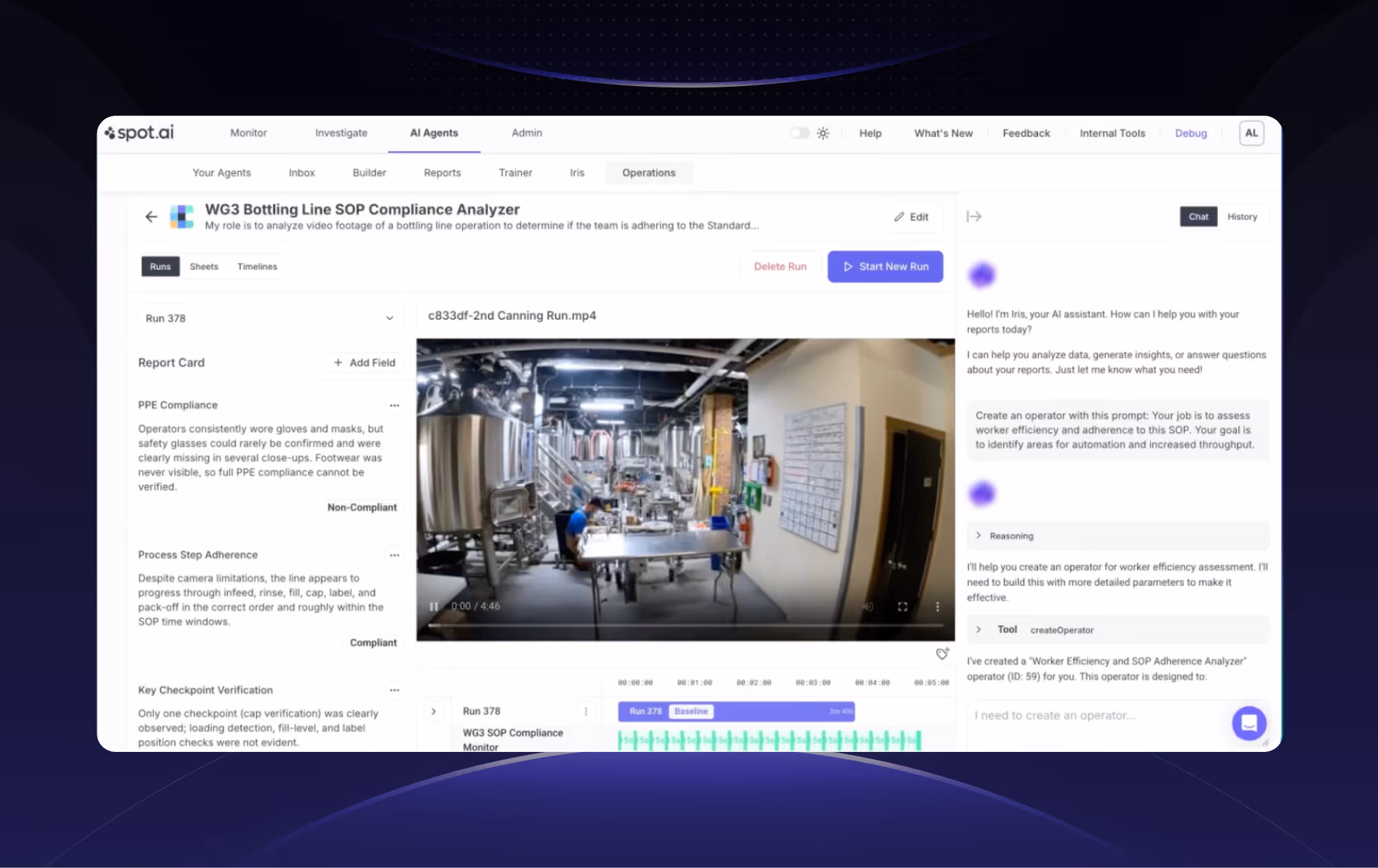The image size is (1378, 868).
Task: Click the WG3 agent colorful avatar icon
Action: pos(182,217)
